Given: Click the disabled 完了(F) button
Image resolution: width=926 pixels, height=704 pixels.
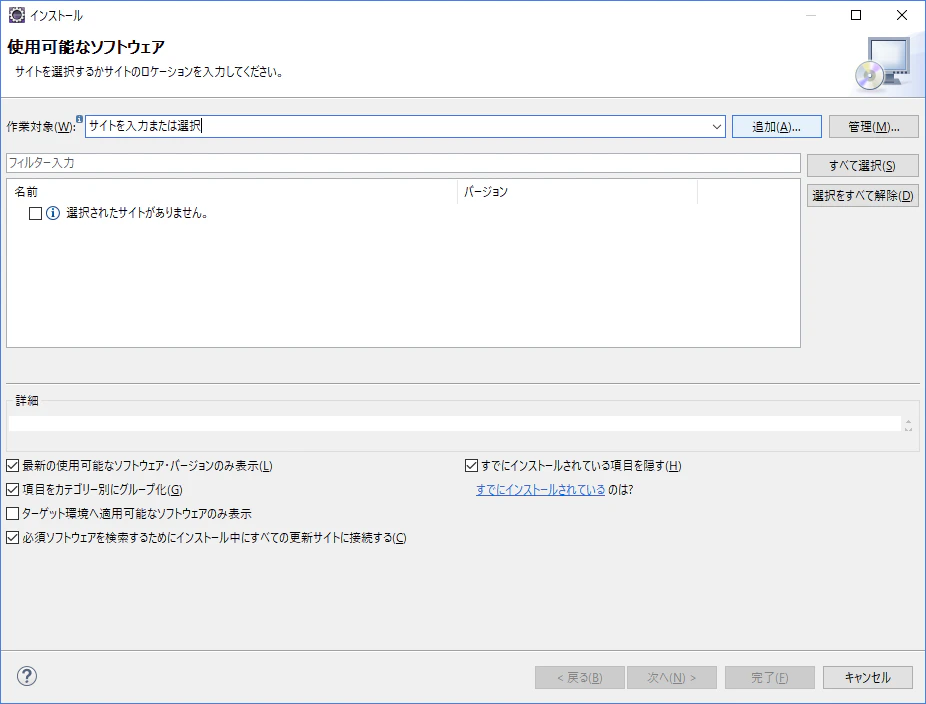Looking at the screenshot, I should pos(770,677).
